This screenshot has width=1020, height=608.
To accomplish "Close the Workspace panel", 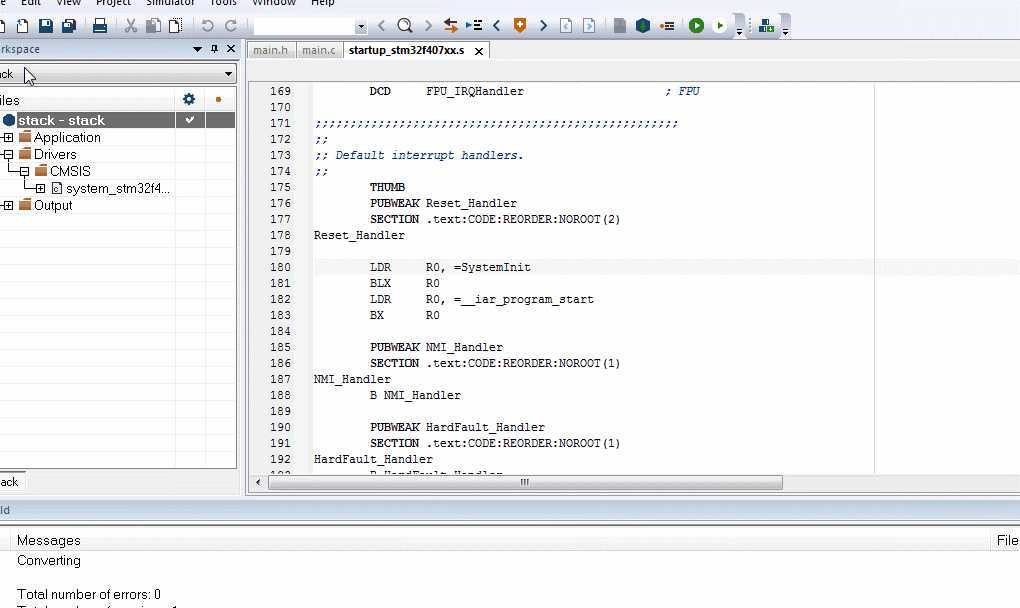I will (x=231, y=49).
